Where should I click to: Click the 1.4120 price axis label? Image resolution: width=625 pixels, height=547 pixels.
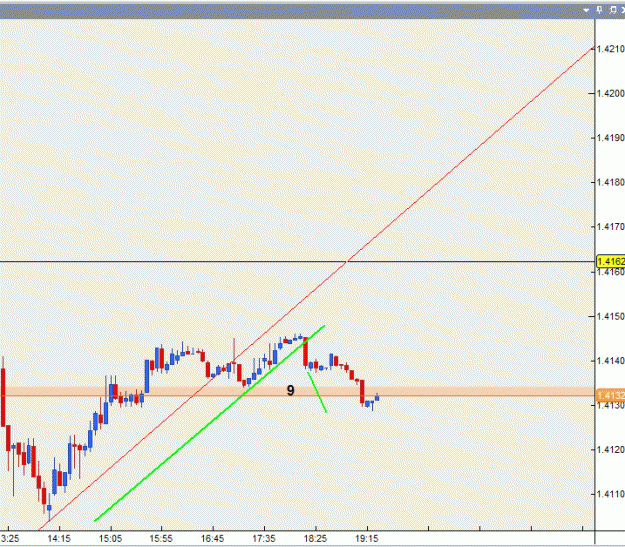point(611,450)
